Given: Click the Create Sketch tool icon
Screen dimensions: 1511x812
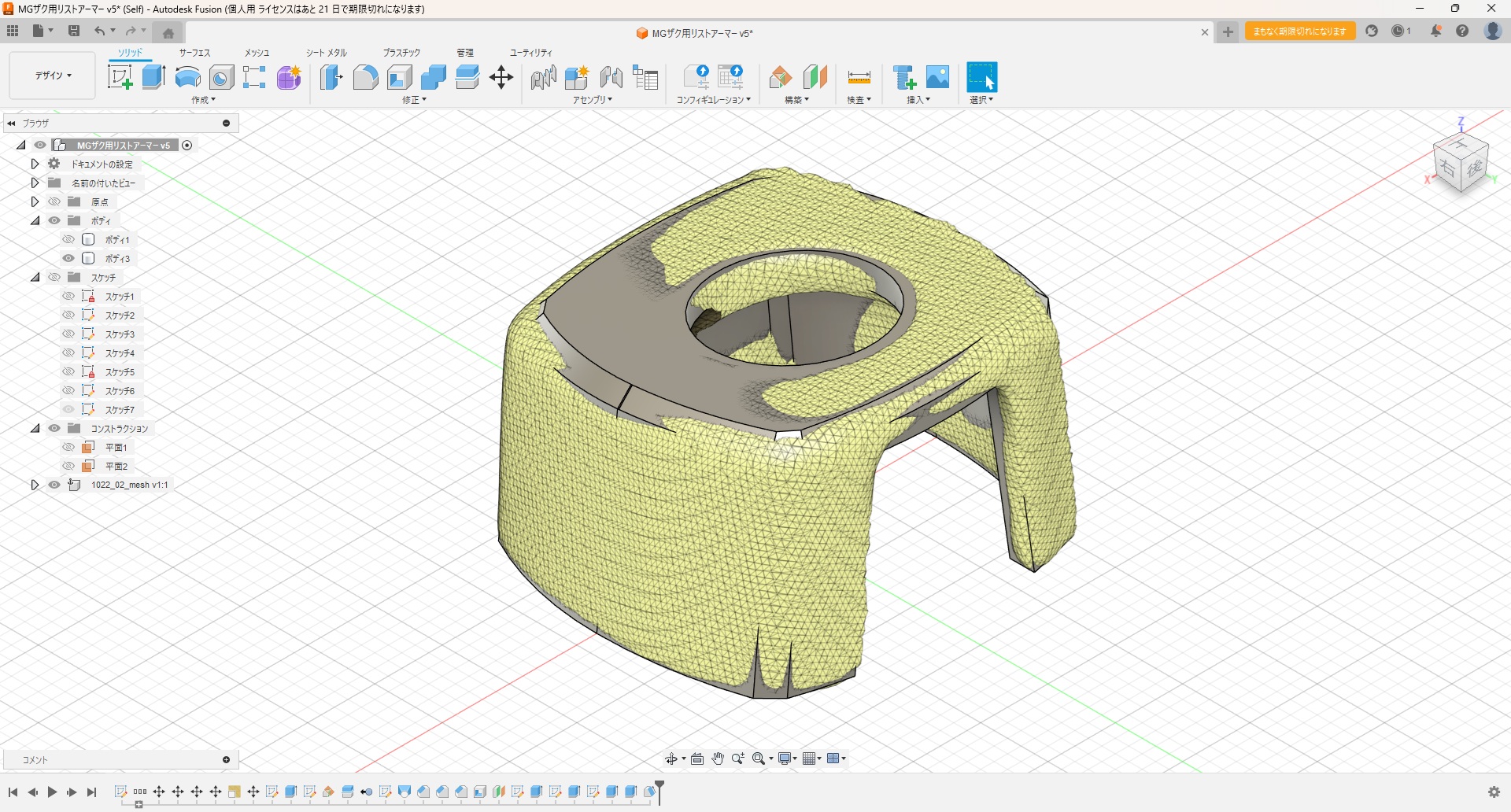Looking at the screenshot, I should click(120, 77).
